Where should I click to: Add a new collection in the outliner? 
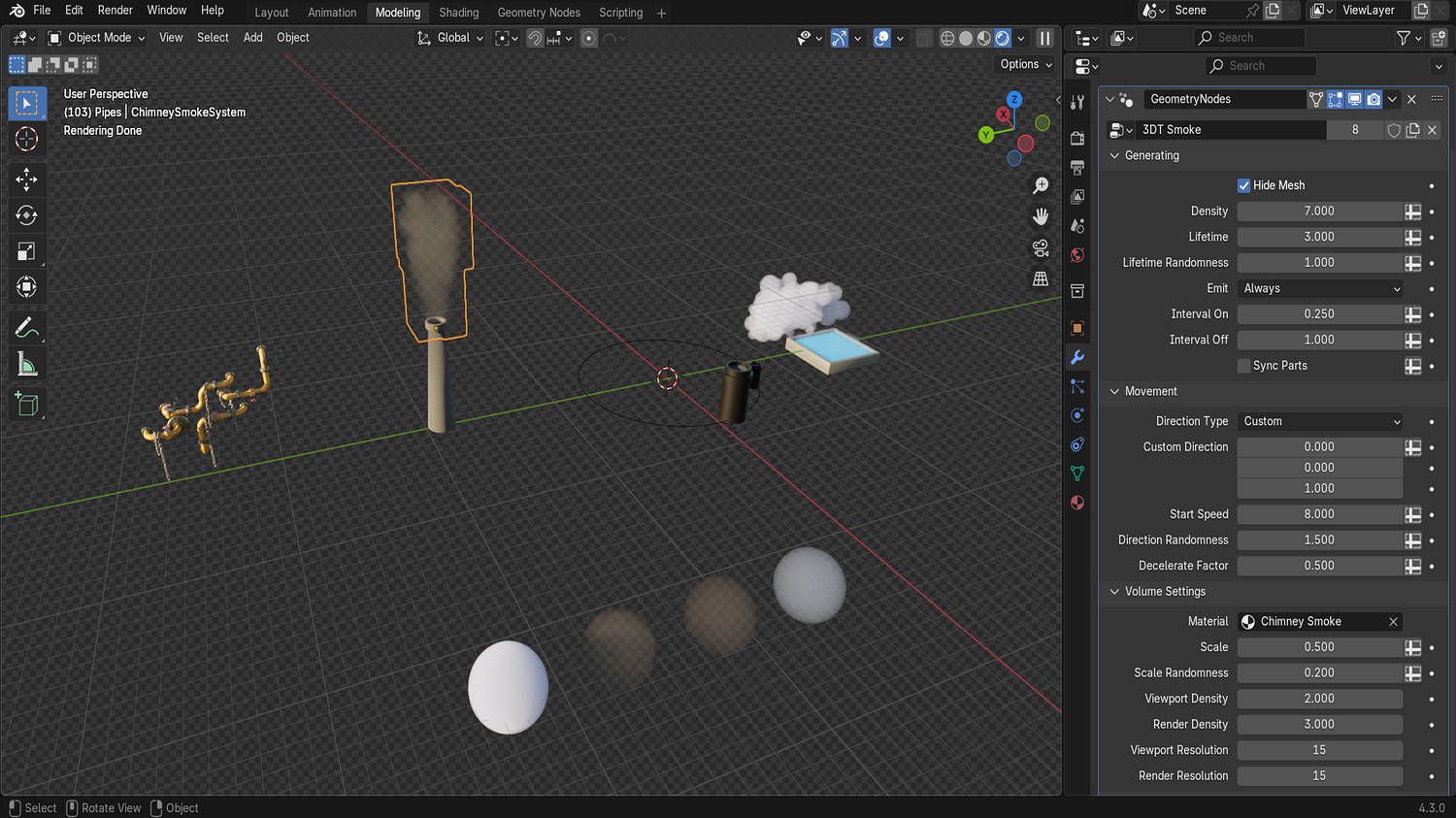point(1439,38)
